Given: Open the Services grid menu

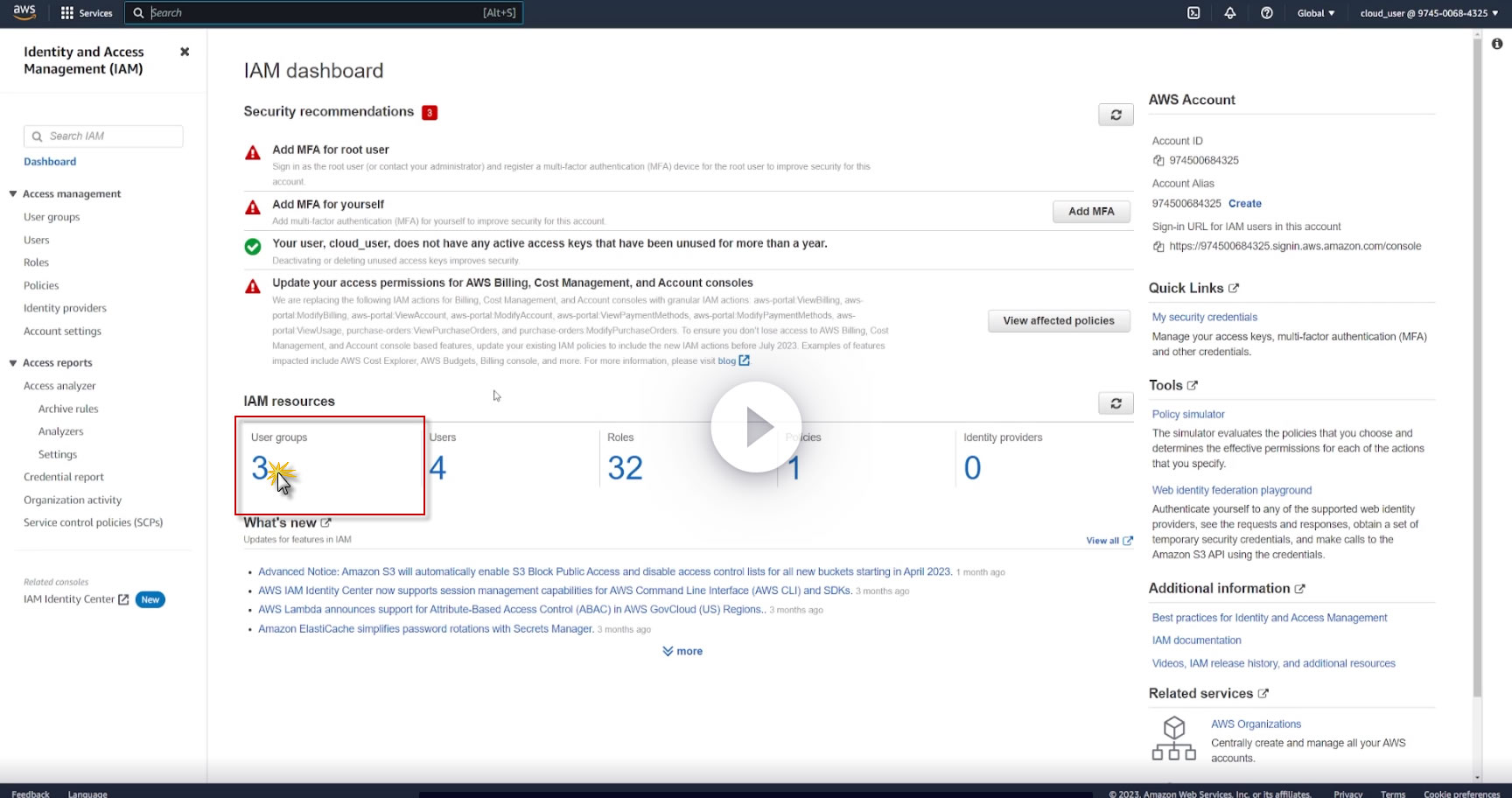Looking at the screenshot, I should tap(87, 13).
